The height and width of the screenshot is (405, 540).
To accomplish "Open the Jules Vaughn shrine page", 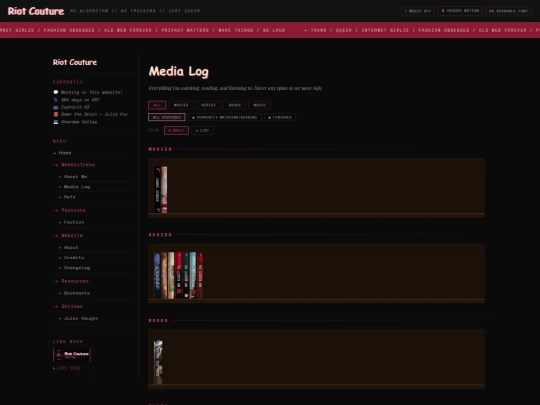I will (x=81, y=319).
